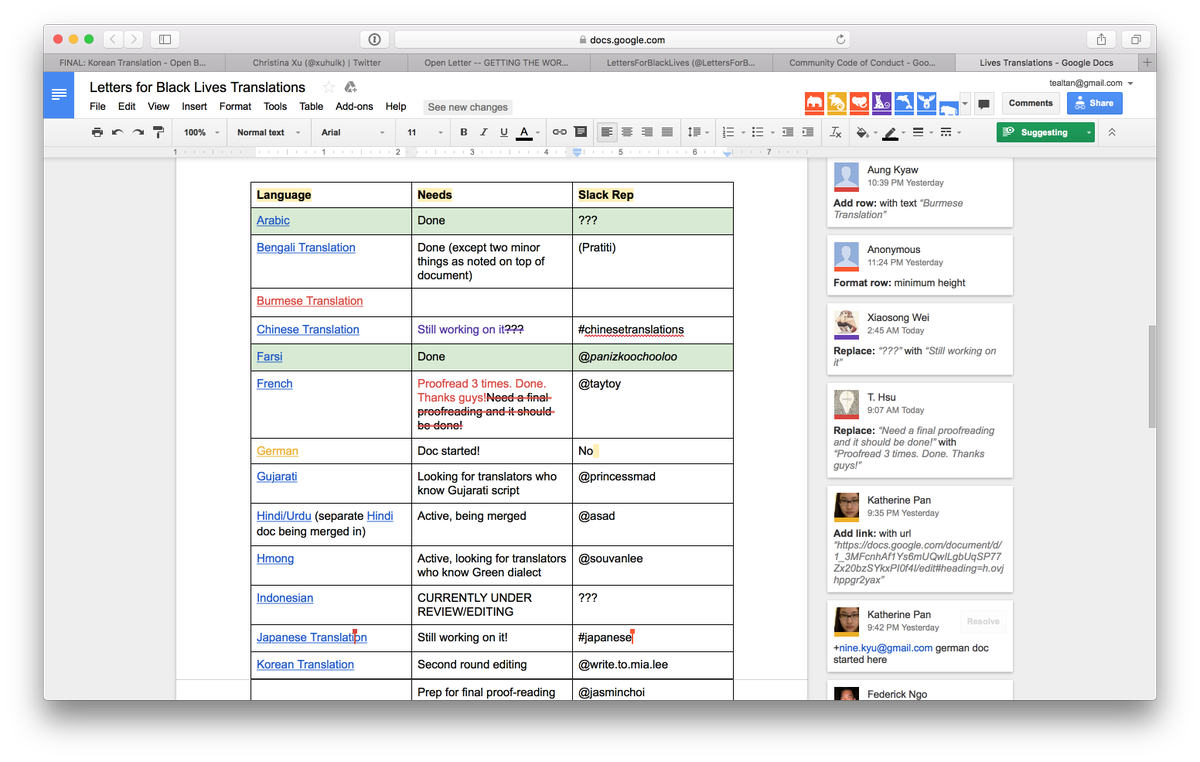Open the collaborator chat icon

(x=984, y=103)
